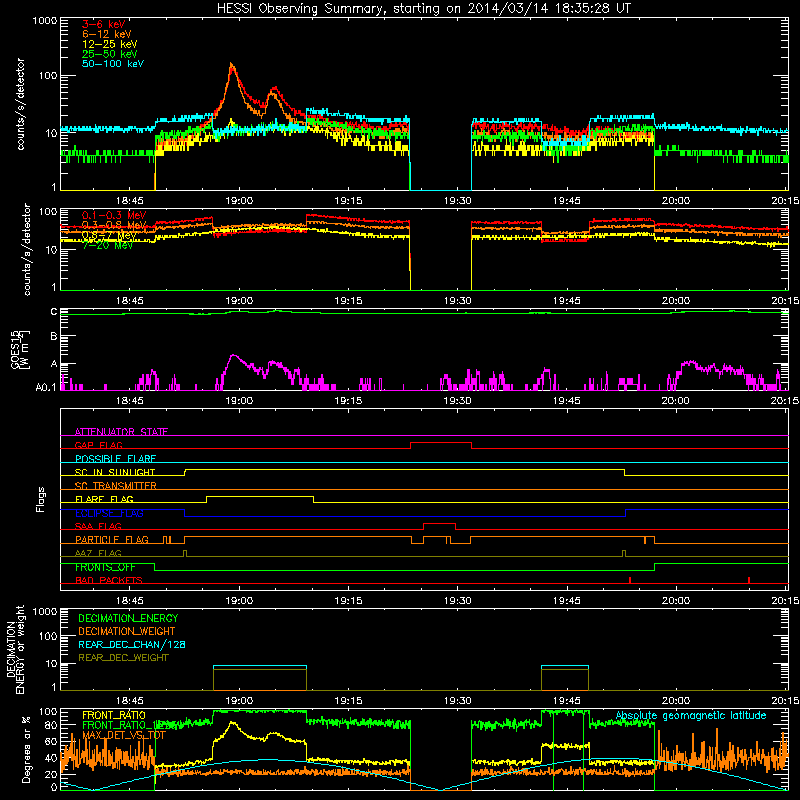
Task: Click the 18:45 tick under the decimation panel
Action: pyautogui.click(x=130, y=701)
